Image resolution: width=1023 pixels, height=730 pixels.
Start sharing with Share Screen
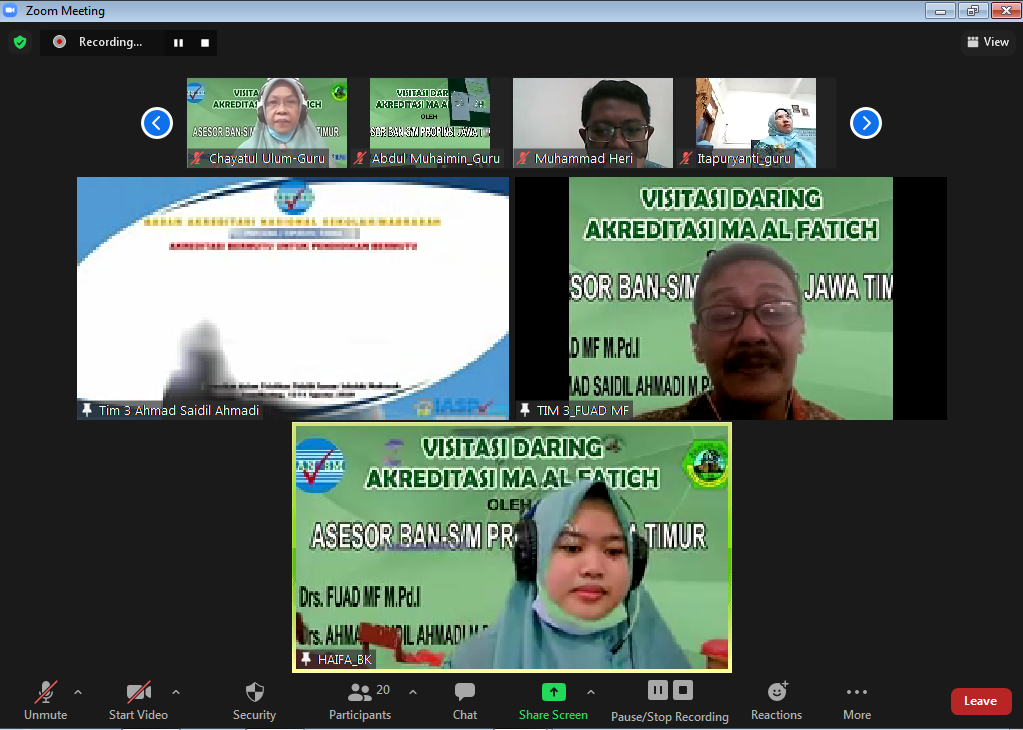click(553, 699)
